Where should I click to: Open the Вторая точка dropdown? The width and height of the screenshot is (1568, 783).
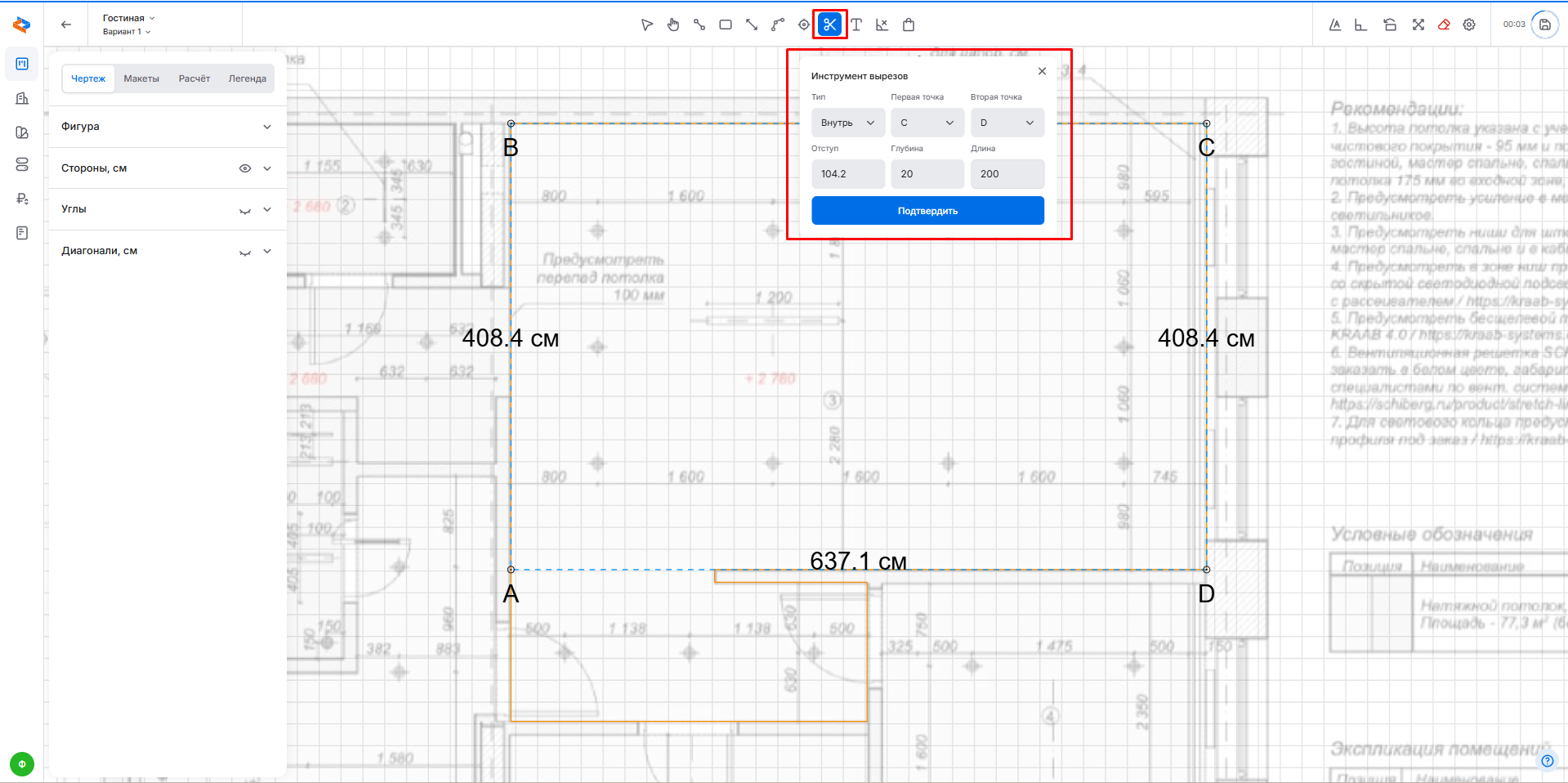pos(1007,123)
